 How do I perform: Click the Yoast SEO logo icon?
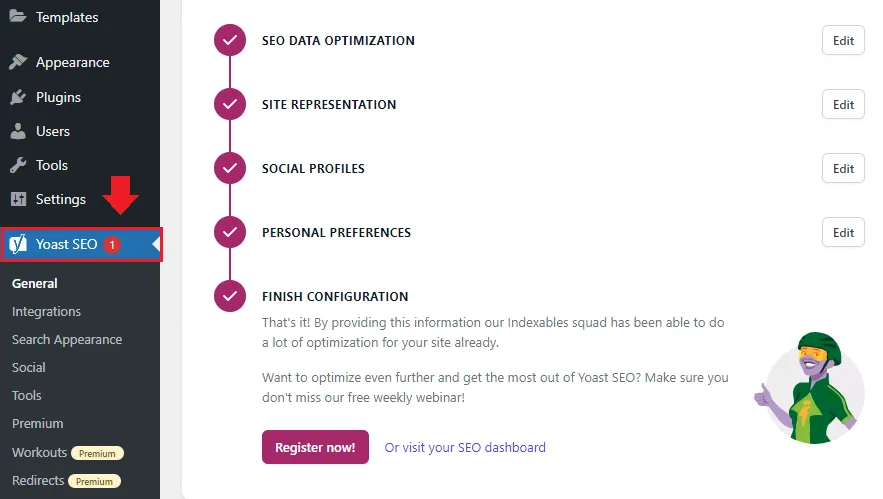click(18, 245)
